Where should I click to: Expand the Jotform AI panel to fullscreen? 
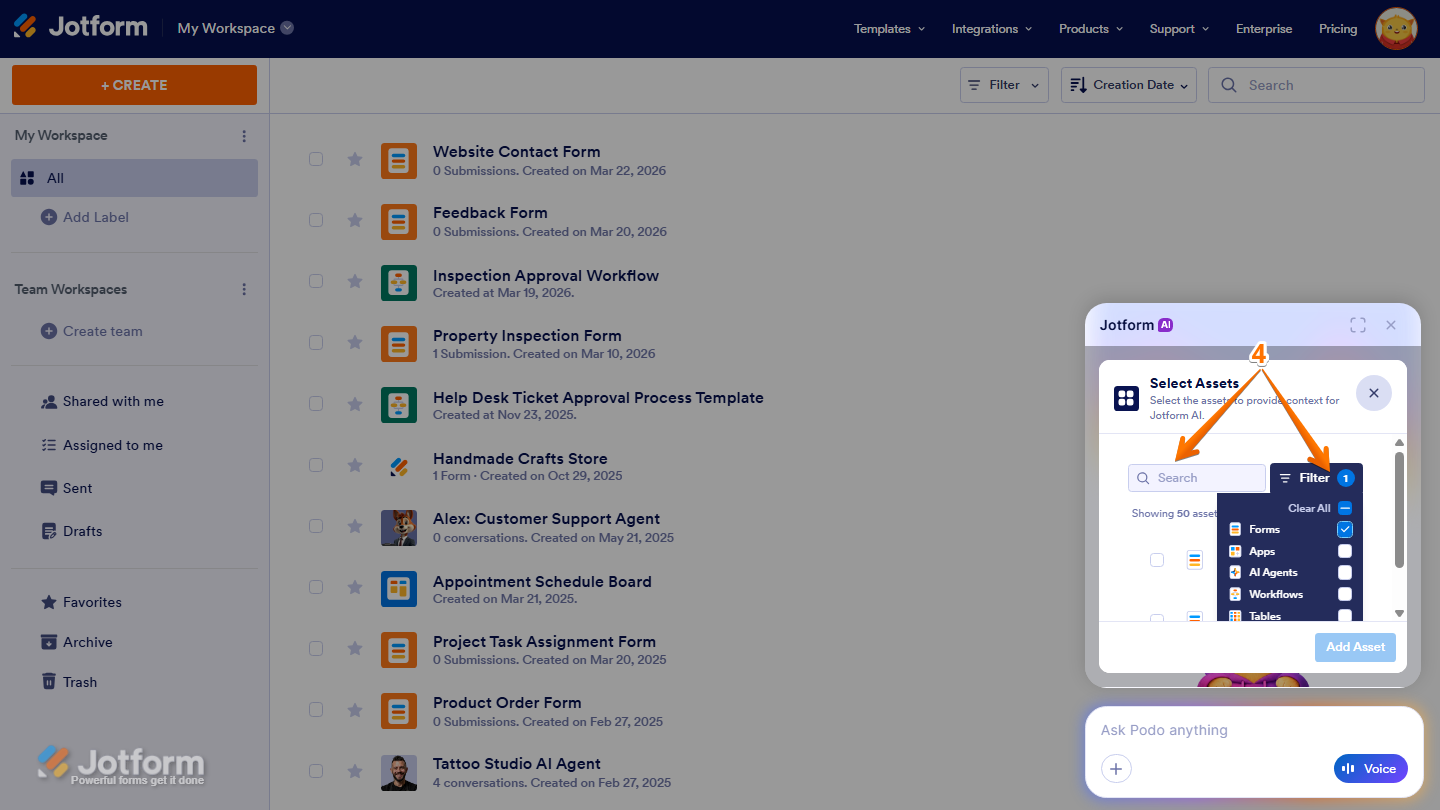1358,325
